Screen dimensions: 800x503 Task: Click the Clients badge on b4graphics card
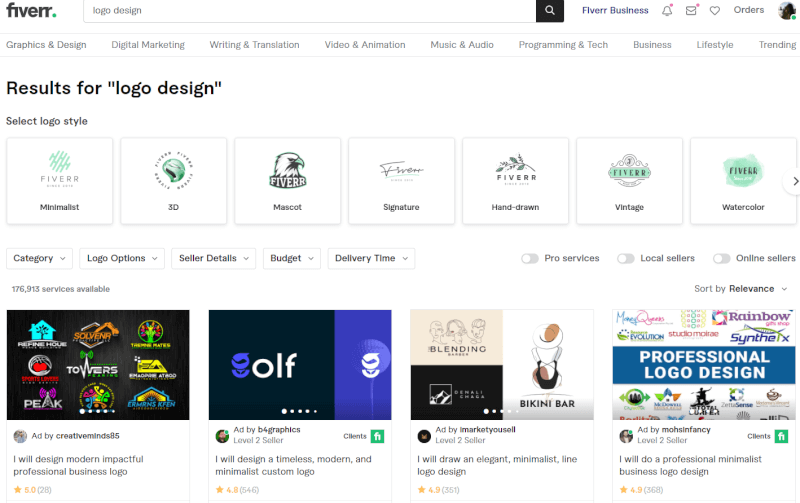click(x=364, y=436)
